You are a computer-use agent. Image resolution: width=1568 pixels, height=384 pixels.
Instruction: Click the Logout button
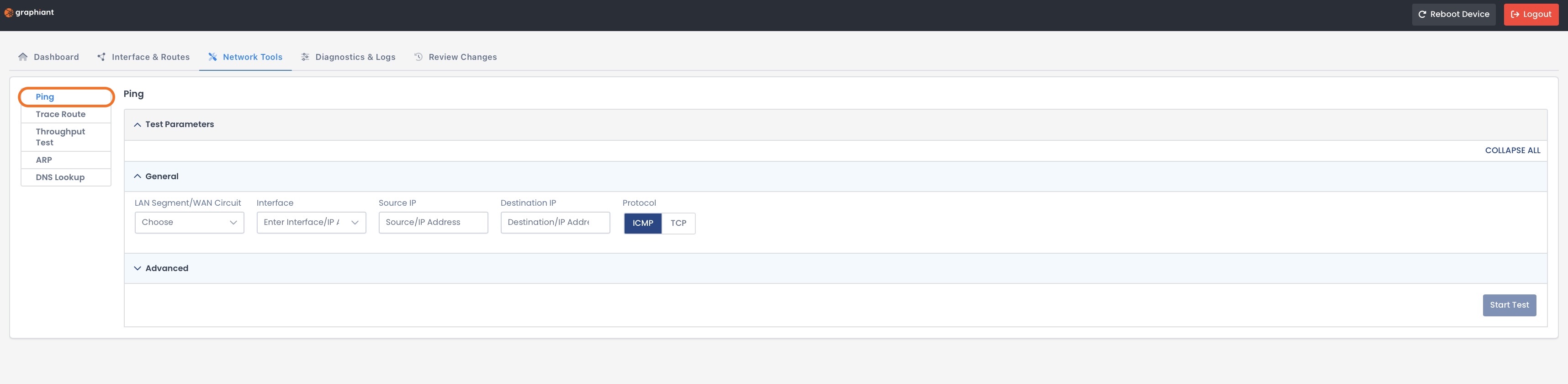1531,15
